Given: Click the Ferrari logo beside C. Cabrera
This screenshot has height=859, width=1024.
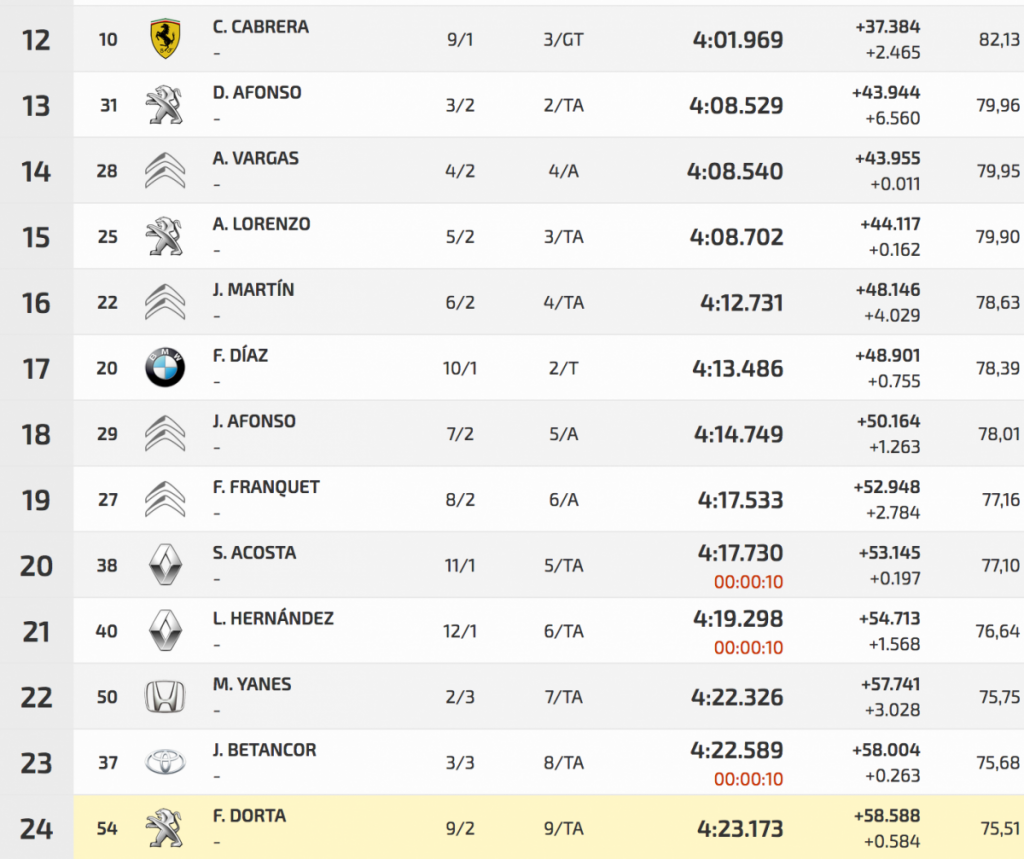Looking at the screenshot, I should coord(165,39).
